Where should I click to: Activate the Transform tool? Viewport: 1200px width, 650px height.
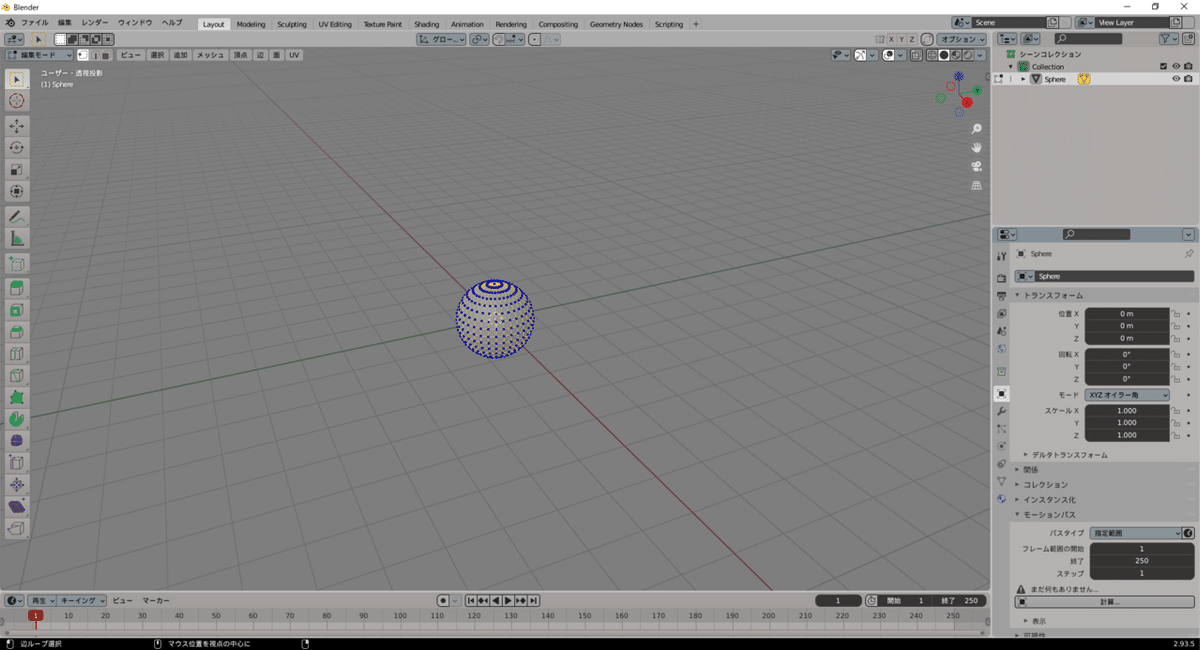click(17, 191)
